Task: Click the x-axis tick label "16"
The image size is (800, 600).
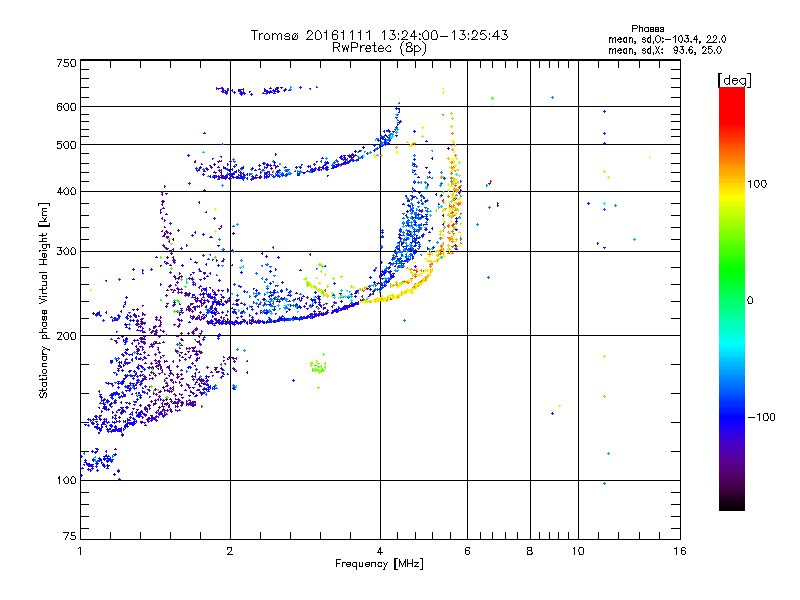Action: [x=680, y=551]
